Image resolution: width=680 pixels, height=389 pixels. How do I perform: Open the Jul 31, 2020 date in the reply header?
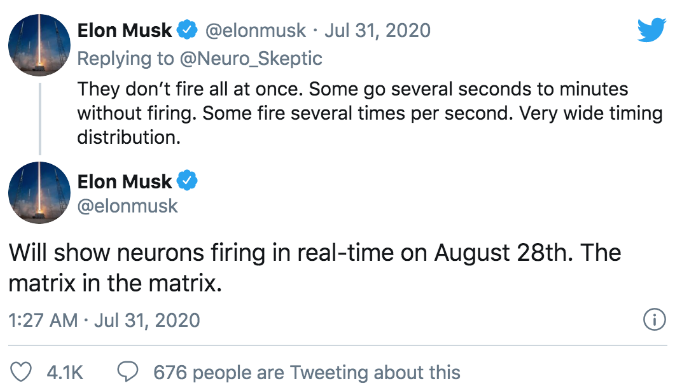(x=377, y=30)
